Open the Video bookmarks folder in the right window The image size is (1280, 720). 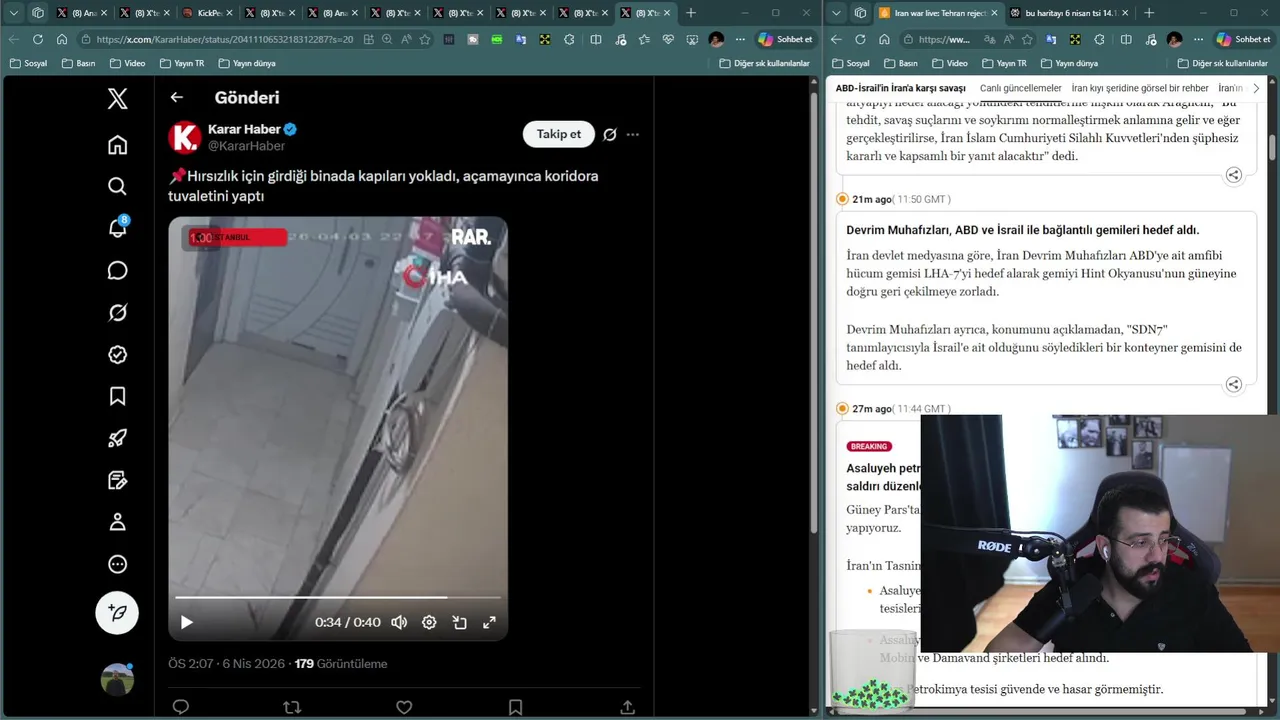pos(949,63)
